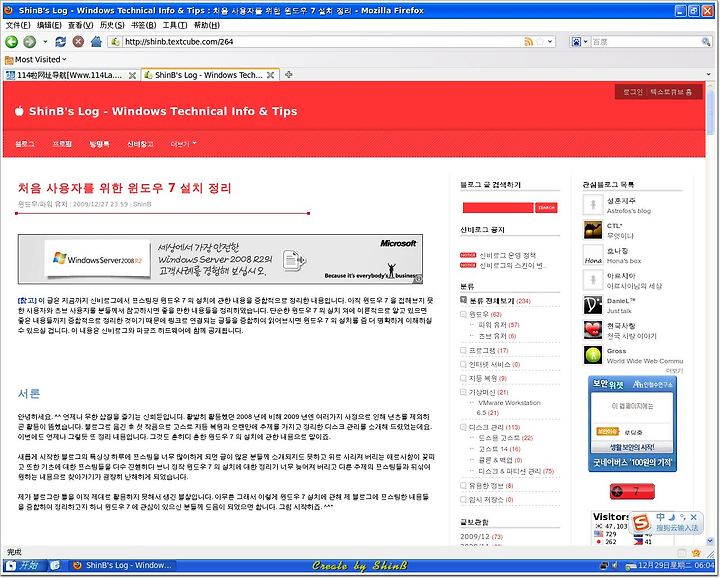Click the green Back navigation arrow

point(11,42)
